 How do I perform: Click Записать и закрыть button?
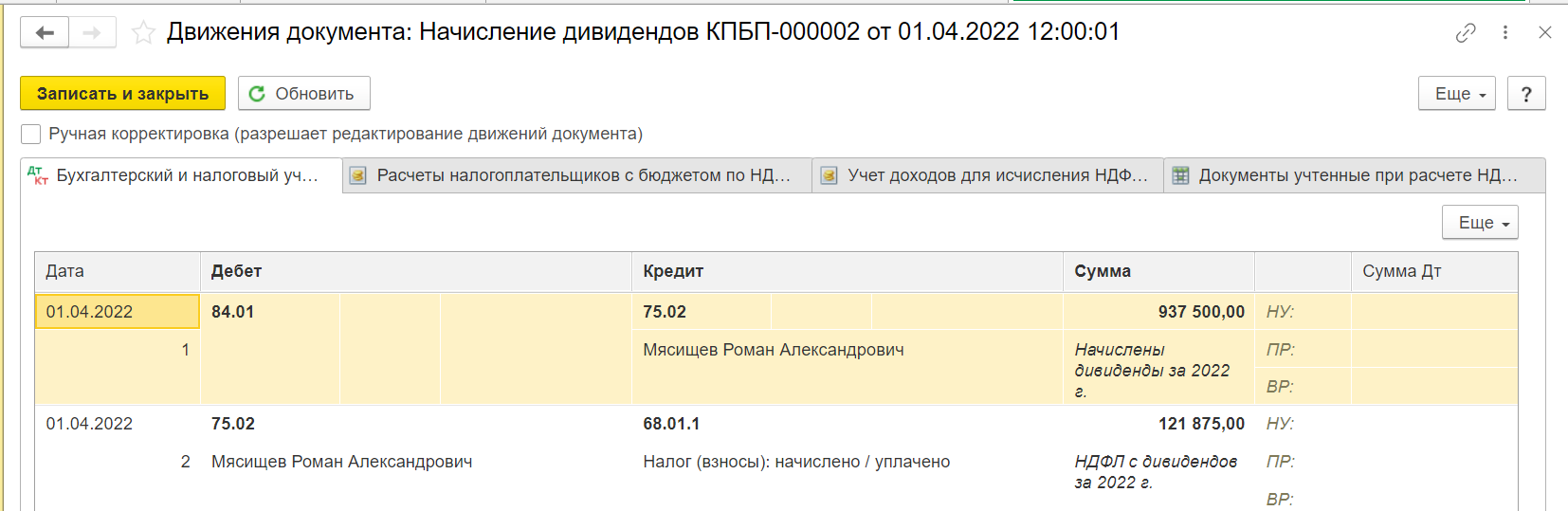[x=122, y=94]
